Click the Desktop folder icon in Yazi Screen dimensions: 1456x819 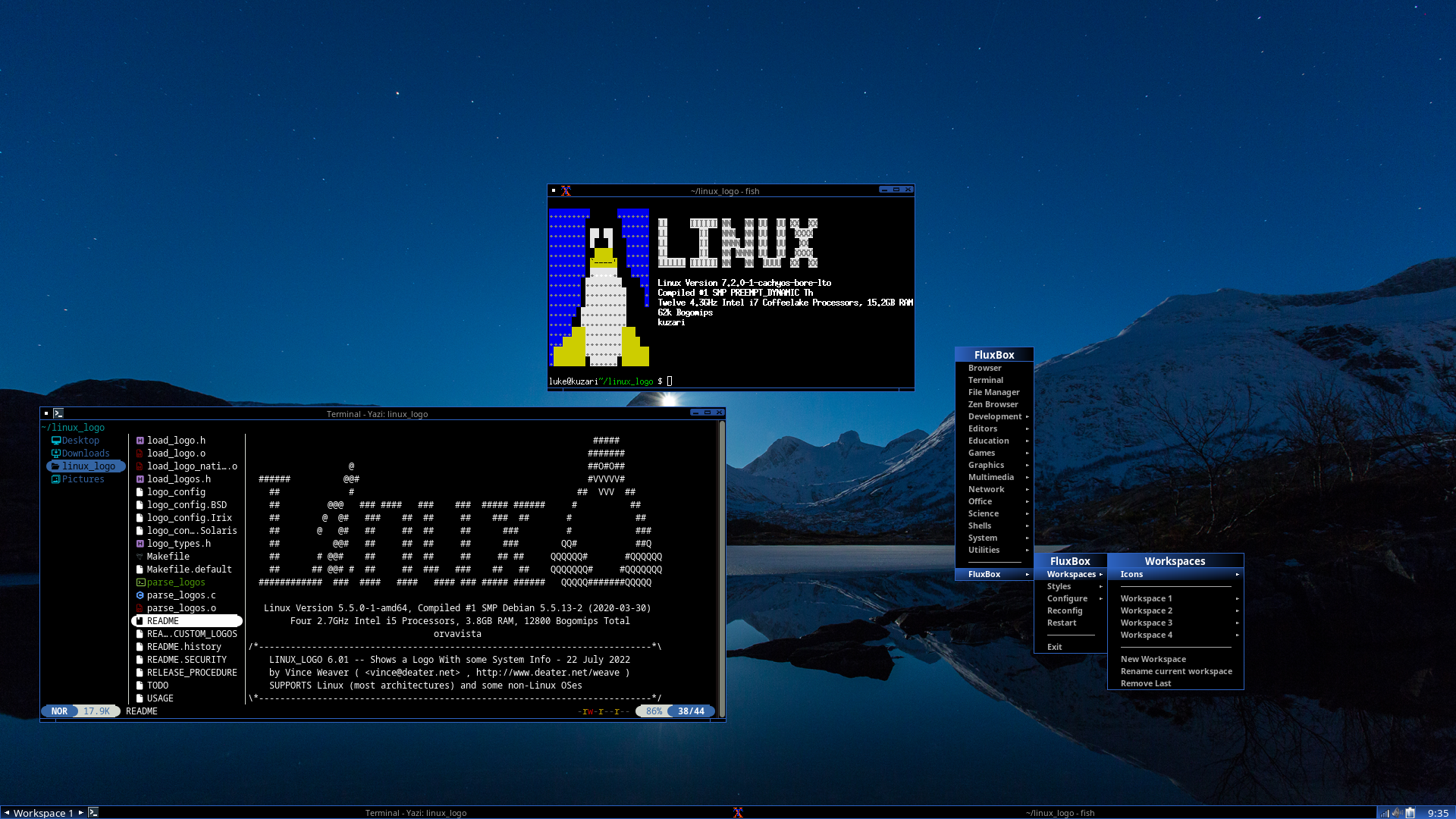click(56, 441)
